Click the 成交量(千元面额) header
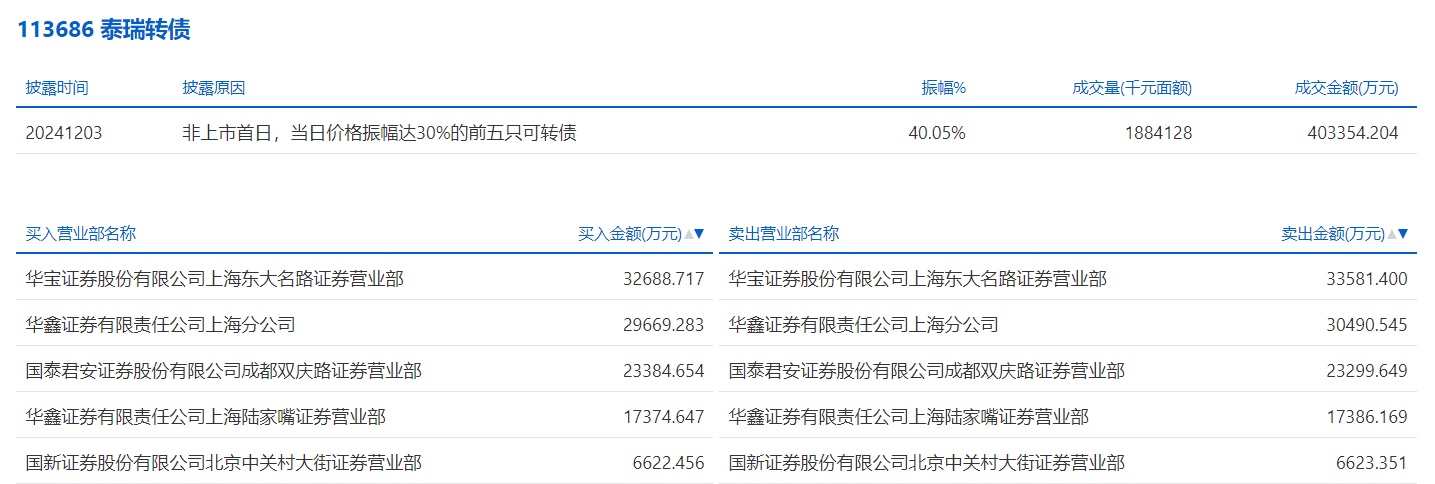Screen dimensions: 1435x484 point(1132,88)
